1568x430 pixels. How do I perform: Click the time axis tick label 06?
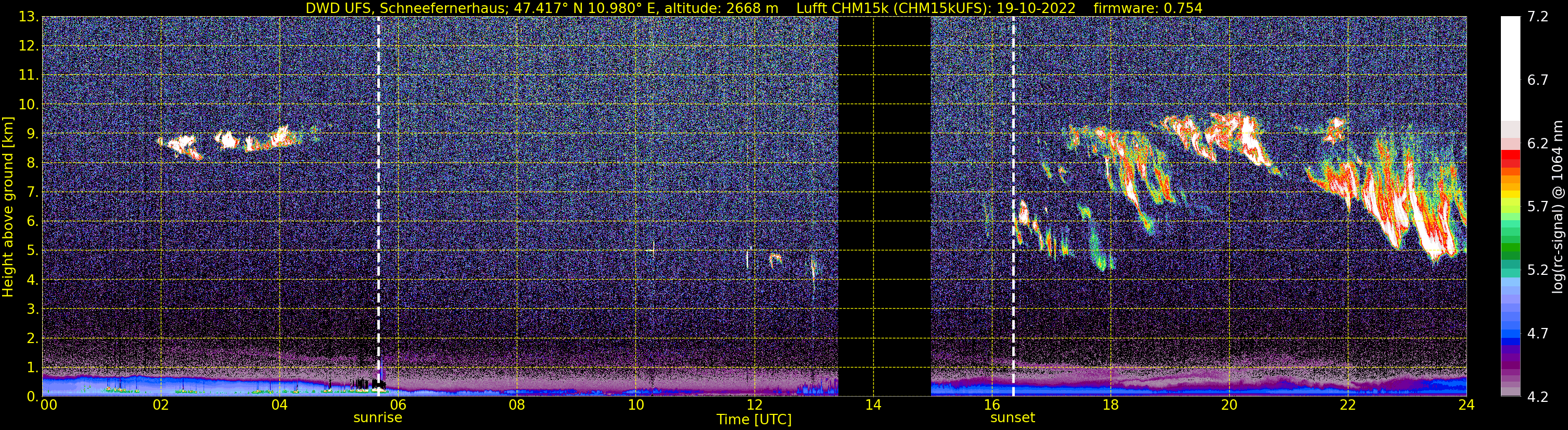point(398,405)
